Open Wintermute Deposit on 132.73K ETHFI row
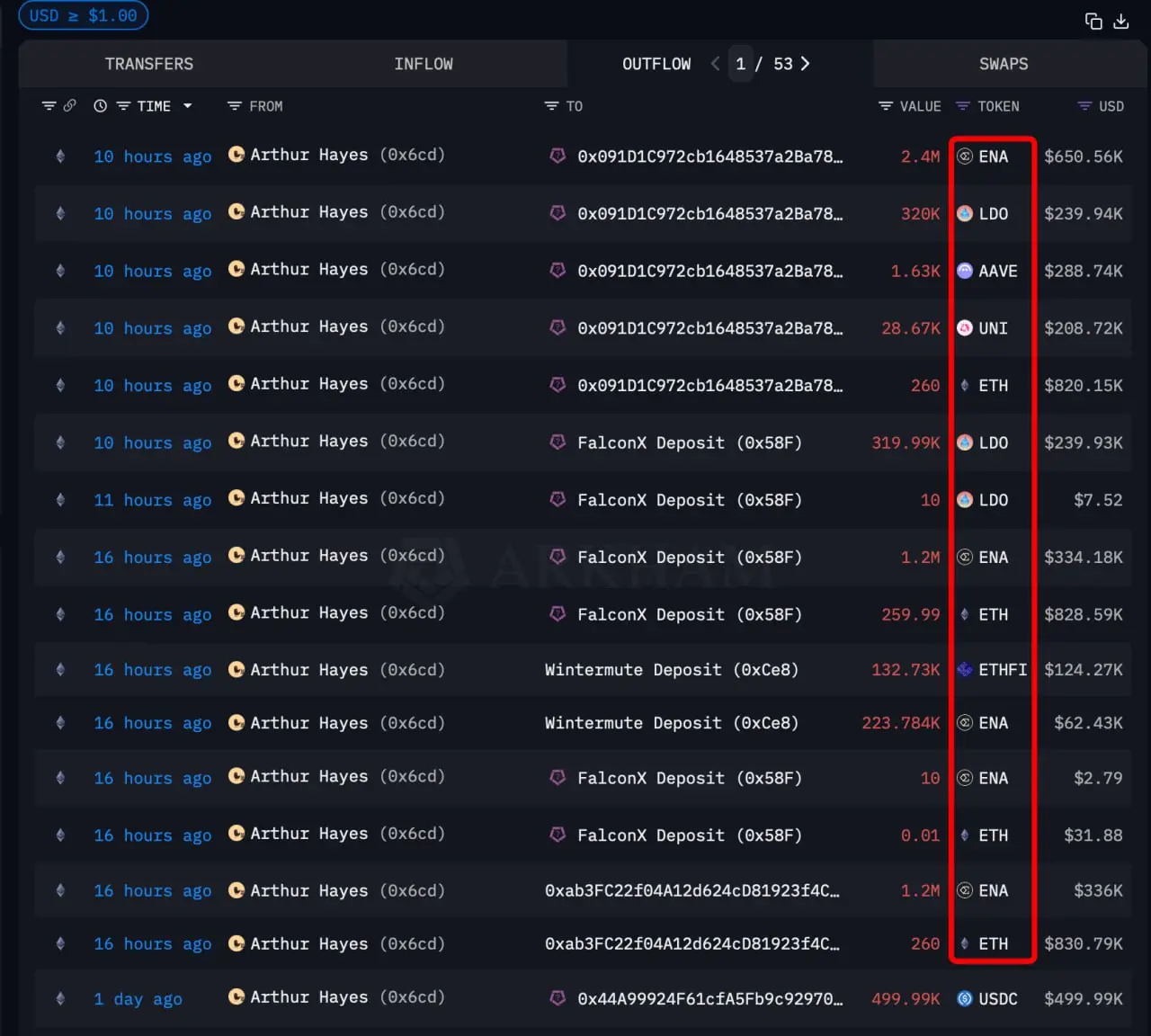The image size is (1151, 1036). (672, 670)
